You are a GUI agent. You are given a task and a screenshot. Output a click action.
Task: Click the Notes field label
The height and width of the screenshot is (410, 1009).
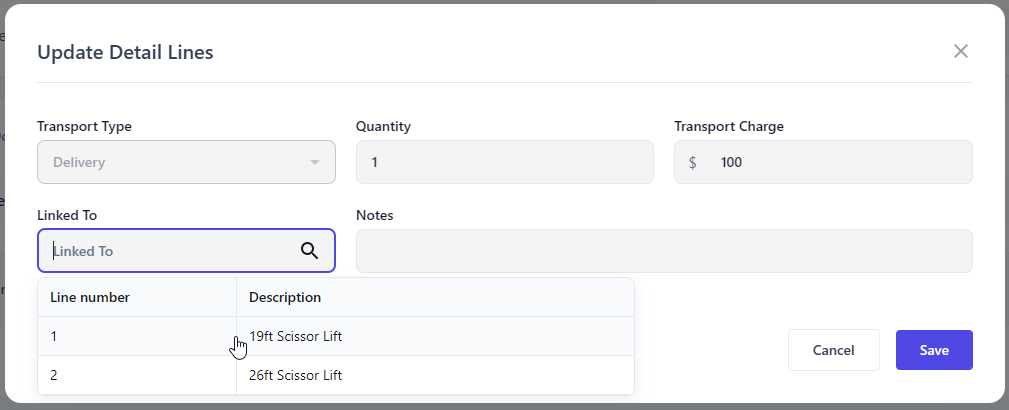click(x=375, y=215)
